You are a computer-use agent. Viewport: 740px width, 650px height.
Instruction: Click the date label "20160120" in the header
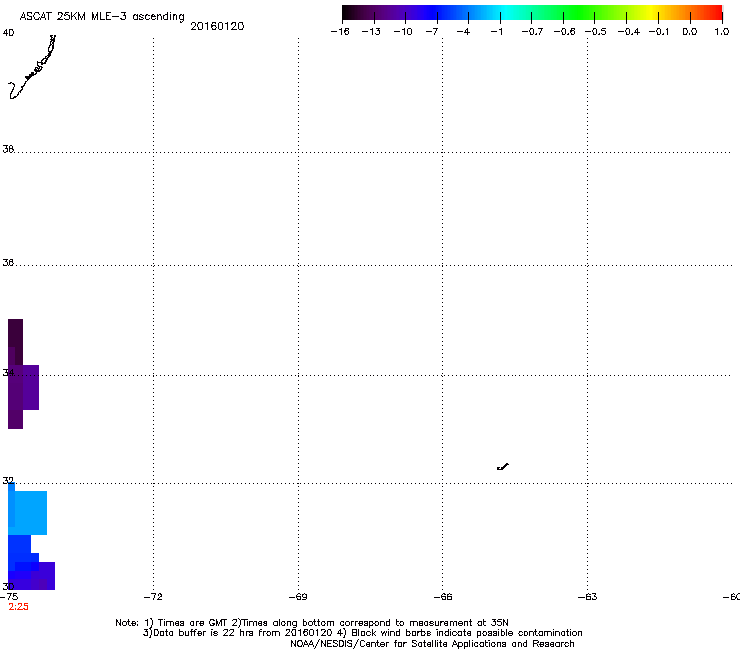tap(217, 26)
